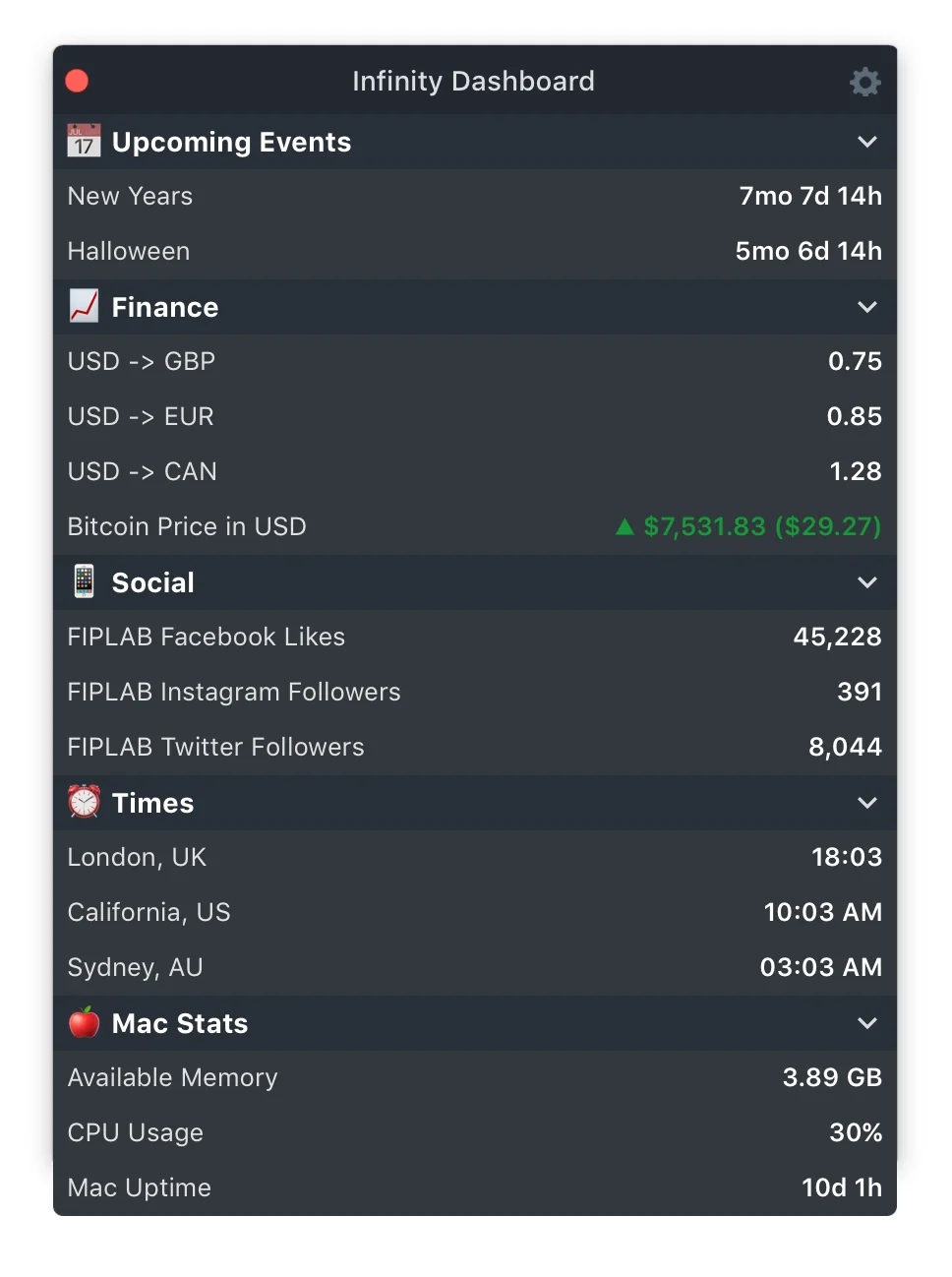Image resolution: width=952 pixels, height=1277 pixels.
Task: Click the alarm clock icon next to Times
Action: click(x=84, y=803)
